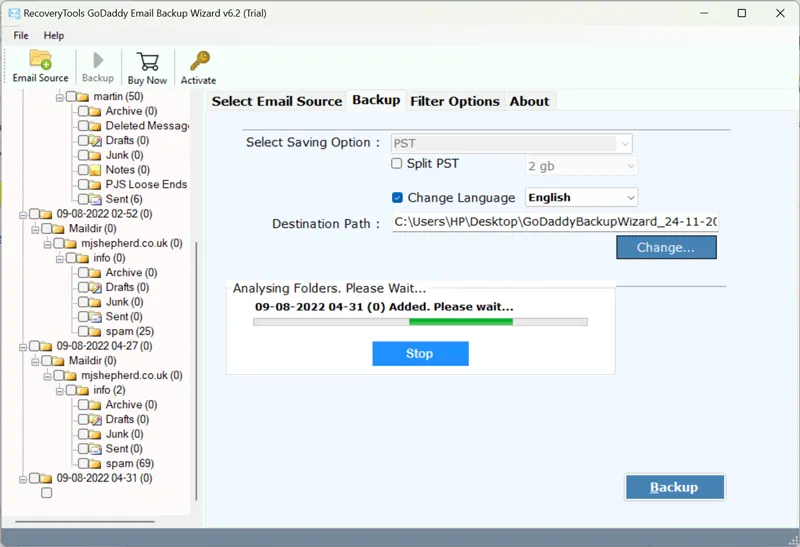The width and height of the screenshot is (800, 547).
Task: Uncheck the Change Language checkbox
Action: tap(397, 198)
